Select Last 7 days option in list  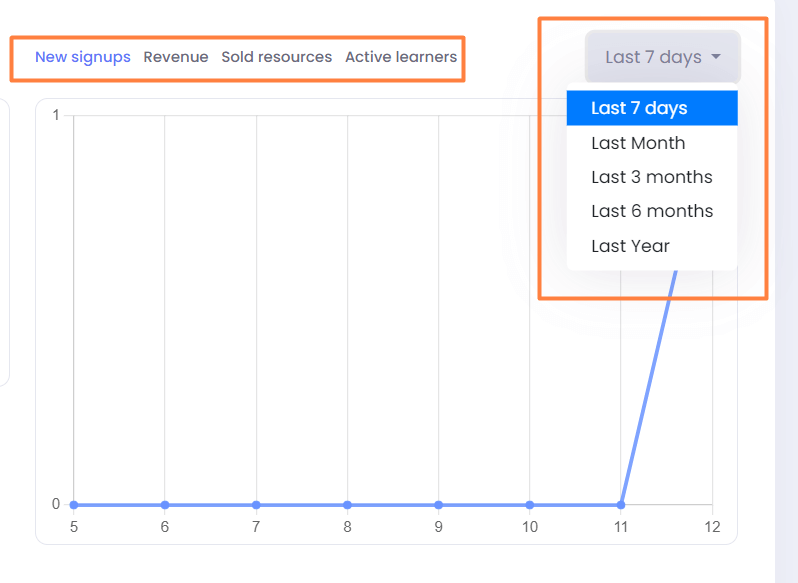(x=652, y=108)
